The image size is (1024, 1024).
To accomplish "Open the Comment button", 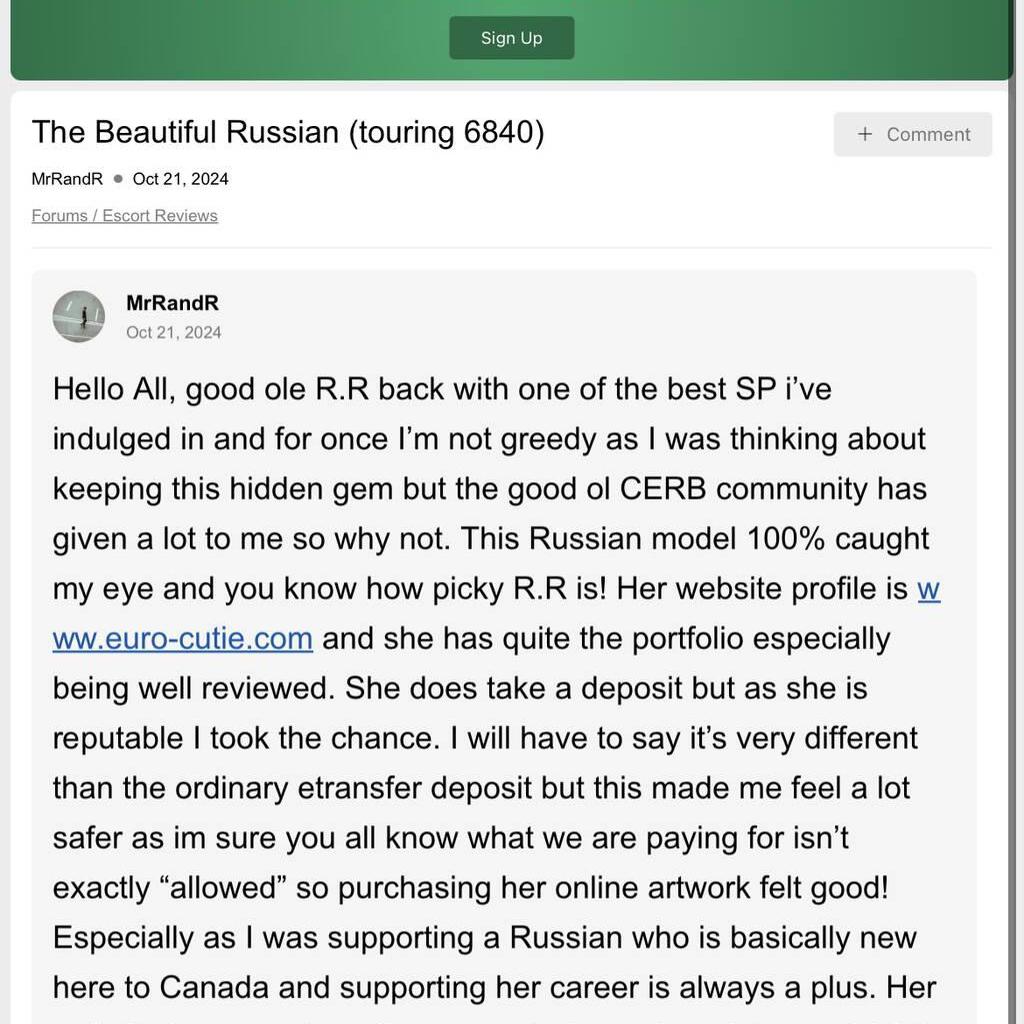I will point(912,135).
